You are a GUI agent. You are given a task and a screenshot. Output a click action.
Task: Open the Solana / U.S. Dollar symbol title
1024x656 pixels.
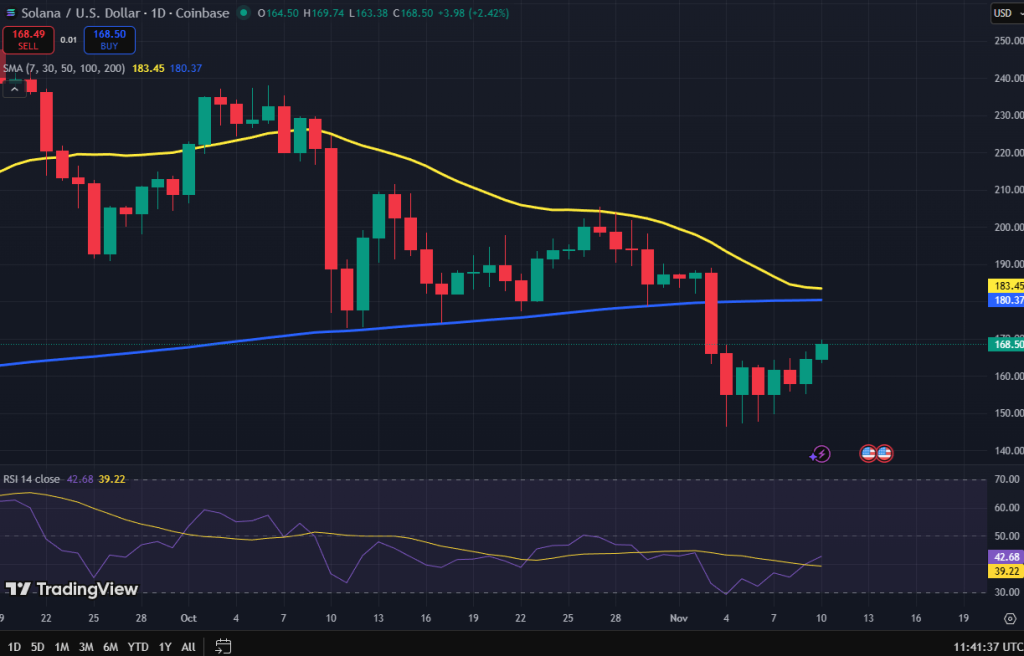(x=125, y=13)
